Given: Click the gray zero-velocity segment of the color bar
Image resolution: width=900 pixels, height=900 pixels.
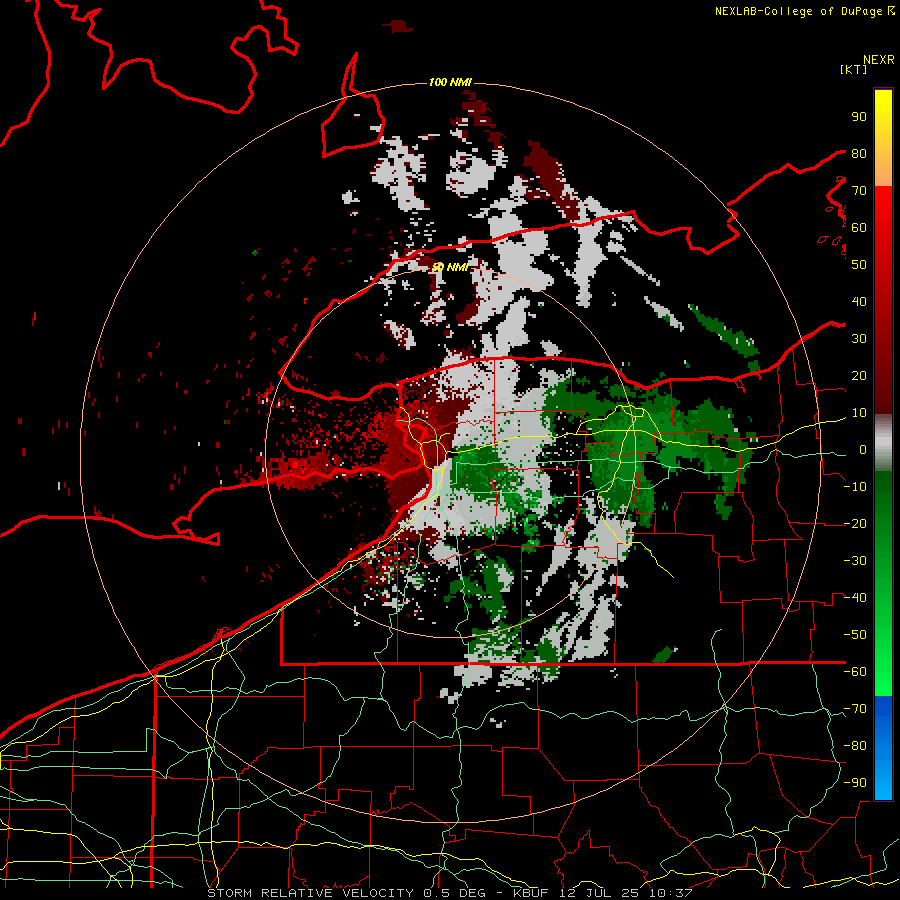Looking at the screenshot, I should pyautogui.click(x=883, y=443).
